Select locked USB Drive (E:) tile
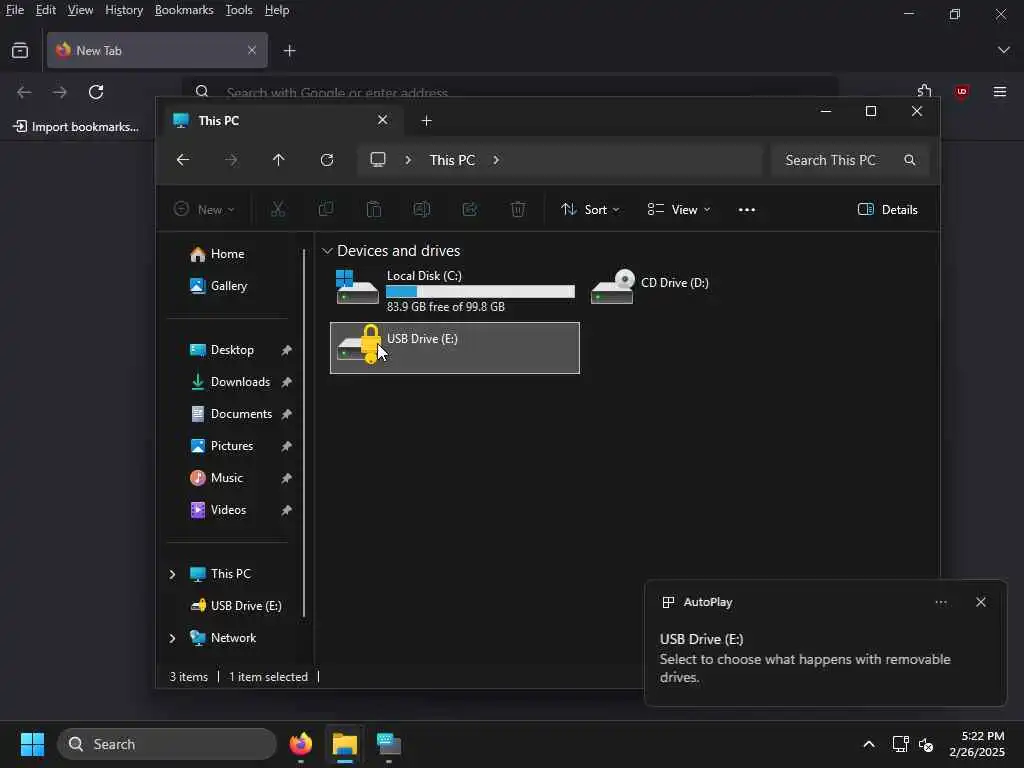 [455, 348]
